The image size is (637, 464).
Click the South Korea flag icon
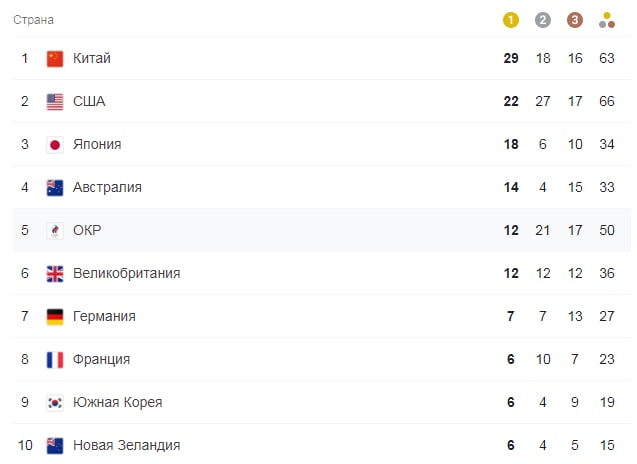click(55, 403)
